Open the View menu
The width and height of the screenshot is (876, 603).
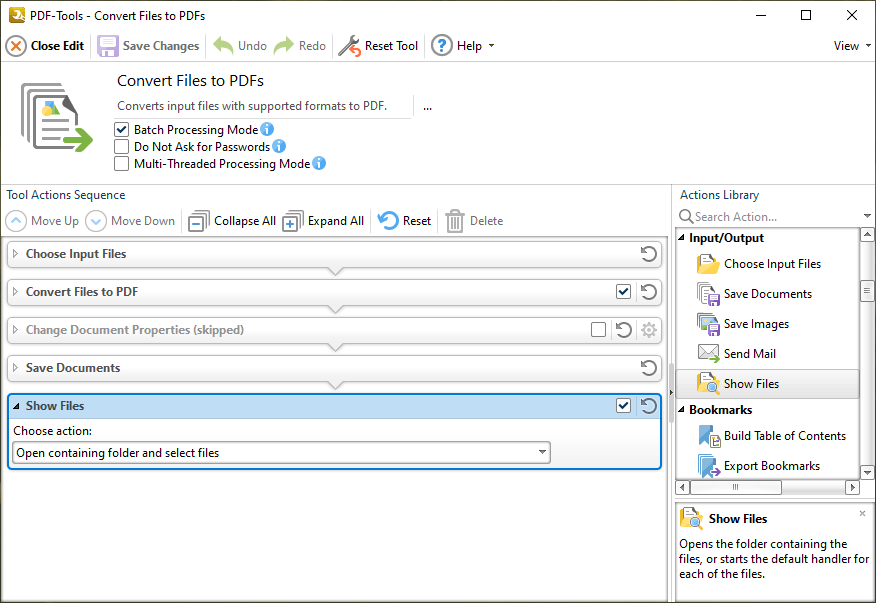pyautogui.click(x=848, y=45)
